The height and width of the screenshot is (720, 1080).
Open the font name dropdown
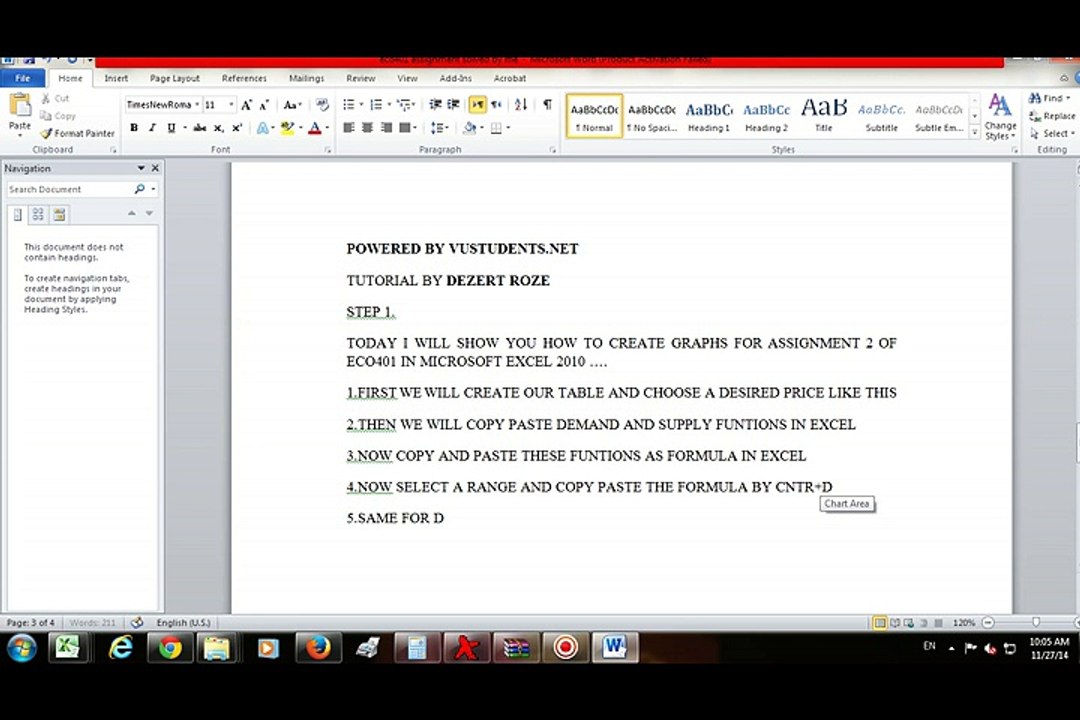coord(197,105)
